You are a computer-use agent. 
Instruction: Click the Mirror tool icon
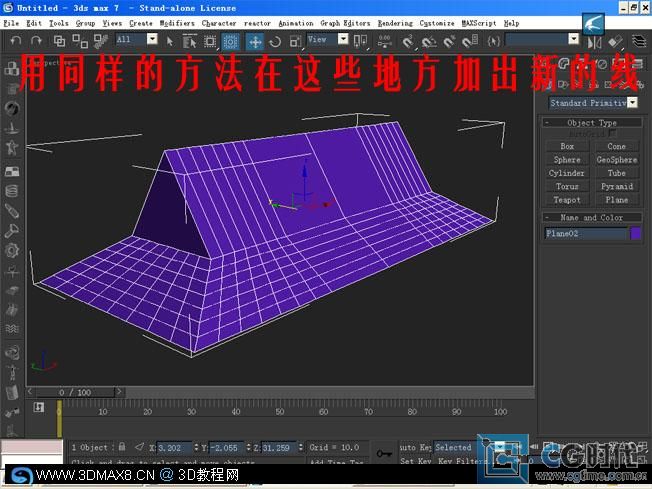(594, 42)
